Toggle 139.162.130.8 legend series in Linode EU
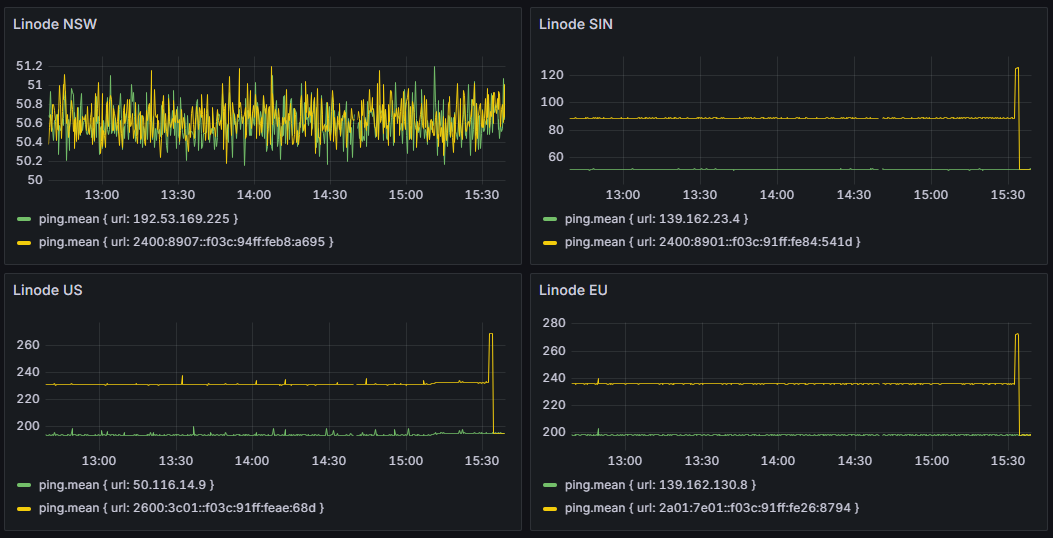Screen dimensions: 1053x538 (661, 485)
